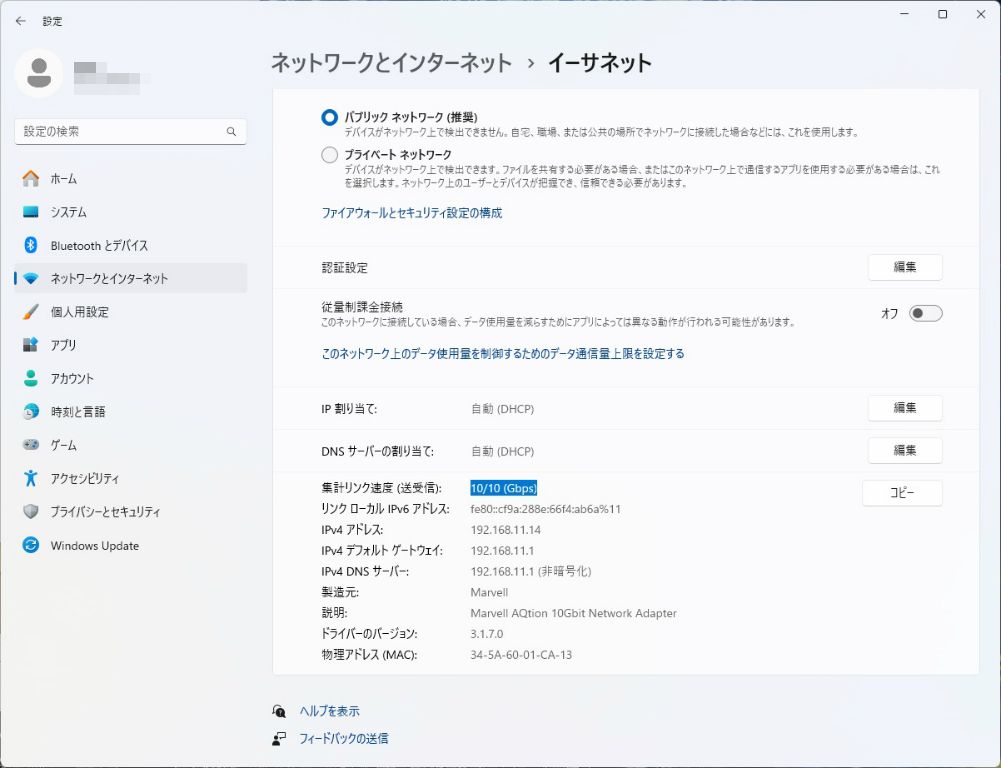
Task: Select パブリック ネットワーク radio button
Action: point(329,117)
